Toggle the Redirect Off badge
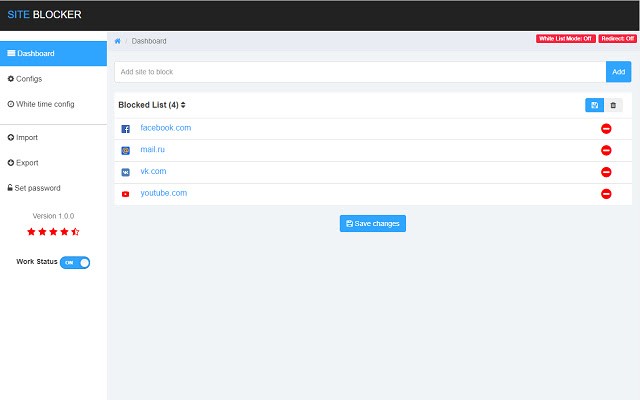Image resolution: width=640 pixels, height=400 pixels. tap(618, 39)
